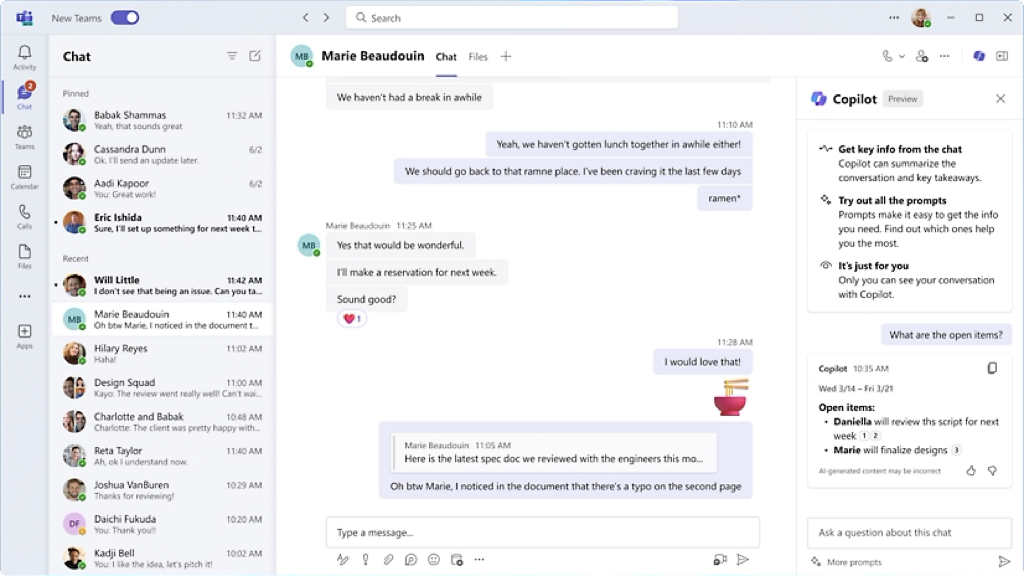Image resolution: width=1024 pixels, height=576 pixels.
Task: Open more chat options in header
Action: 944,56
